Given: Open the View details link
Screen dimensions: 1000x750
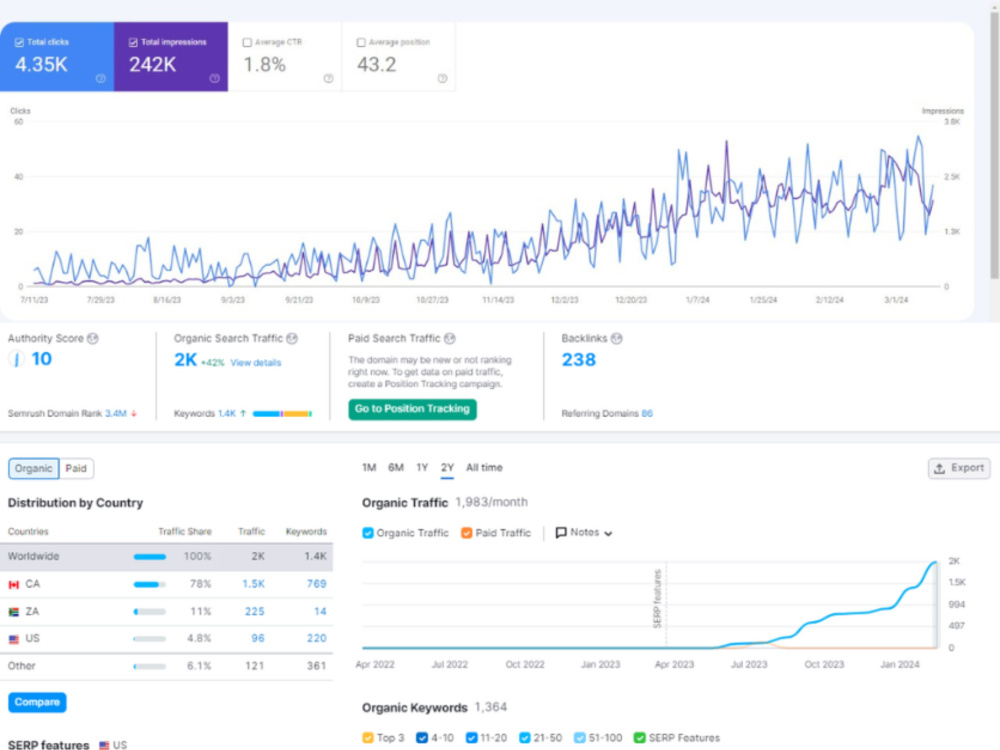Looking at the screenshot, I should click(x=256, y=363).
